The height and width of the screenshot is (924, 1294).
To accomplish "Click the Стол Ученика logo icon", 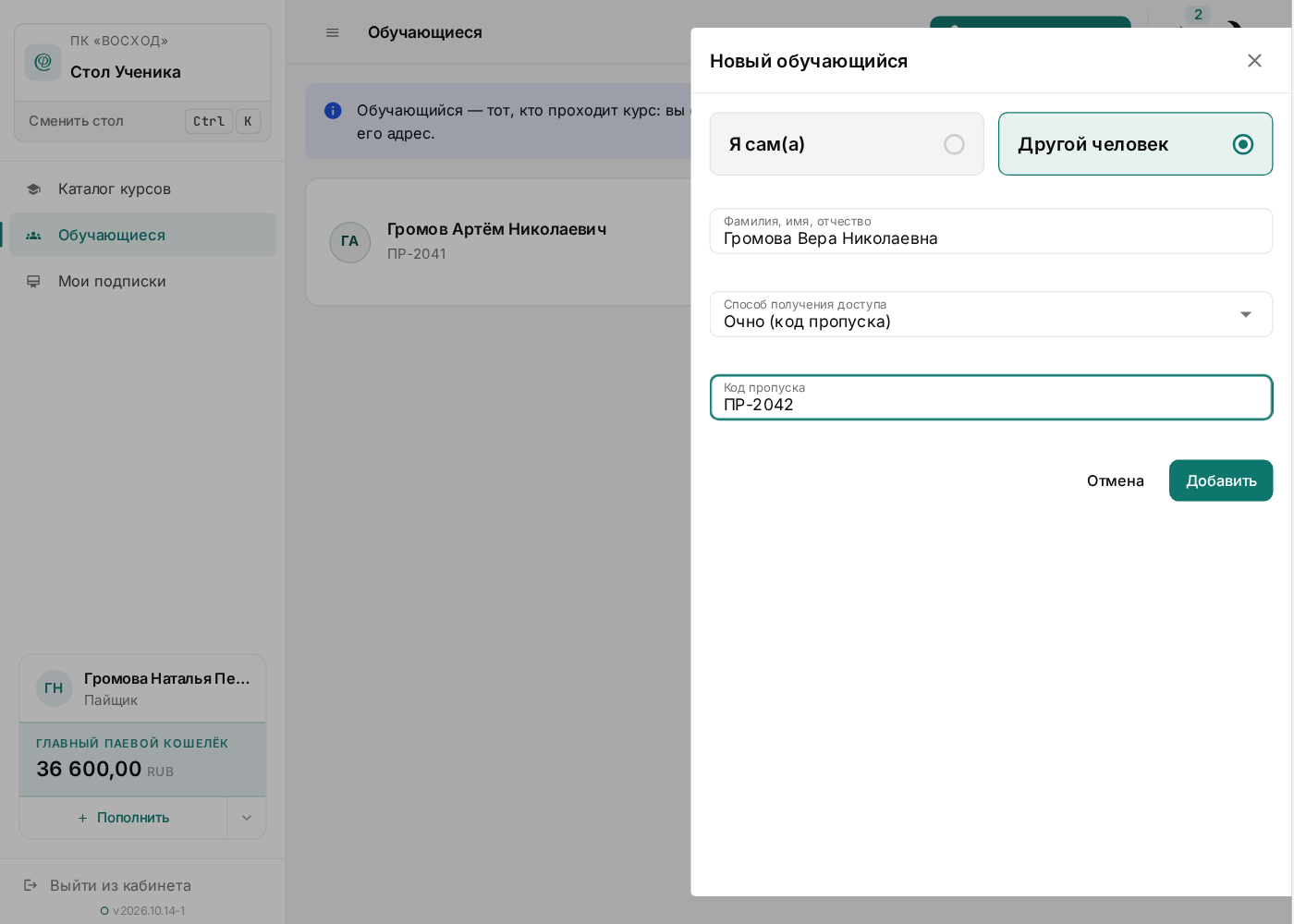I will (43, 62).
